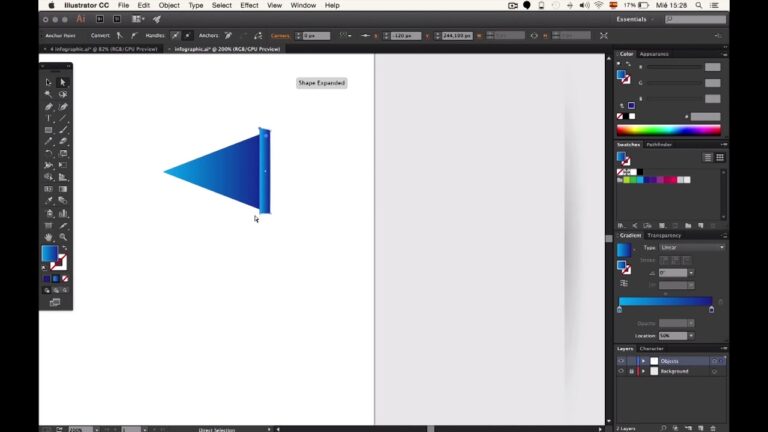Switch to the Transparency tab
The height and width of the screenshot is (432, 768).
tap(664, 236)
